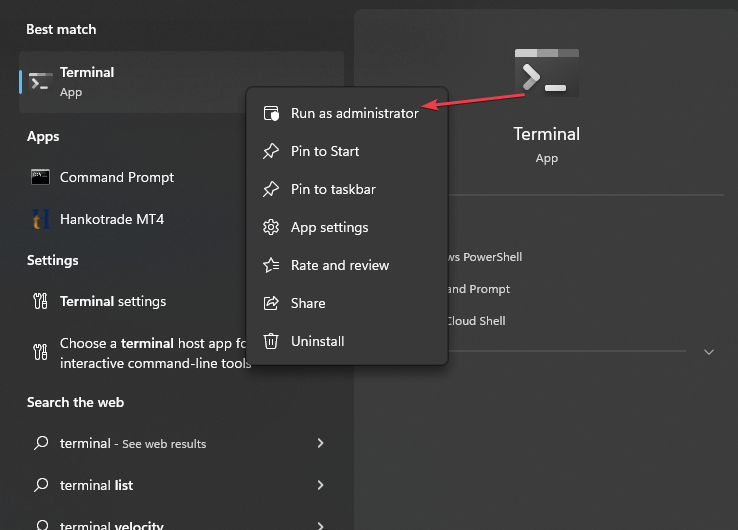Expand preview pane actions with down chevron
738x530 pixels.
[709, 352]
